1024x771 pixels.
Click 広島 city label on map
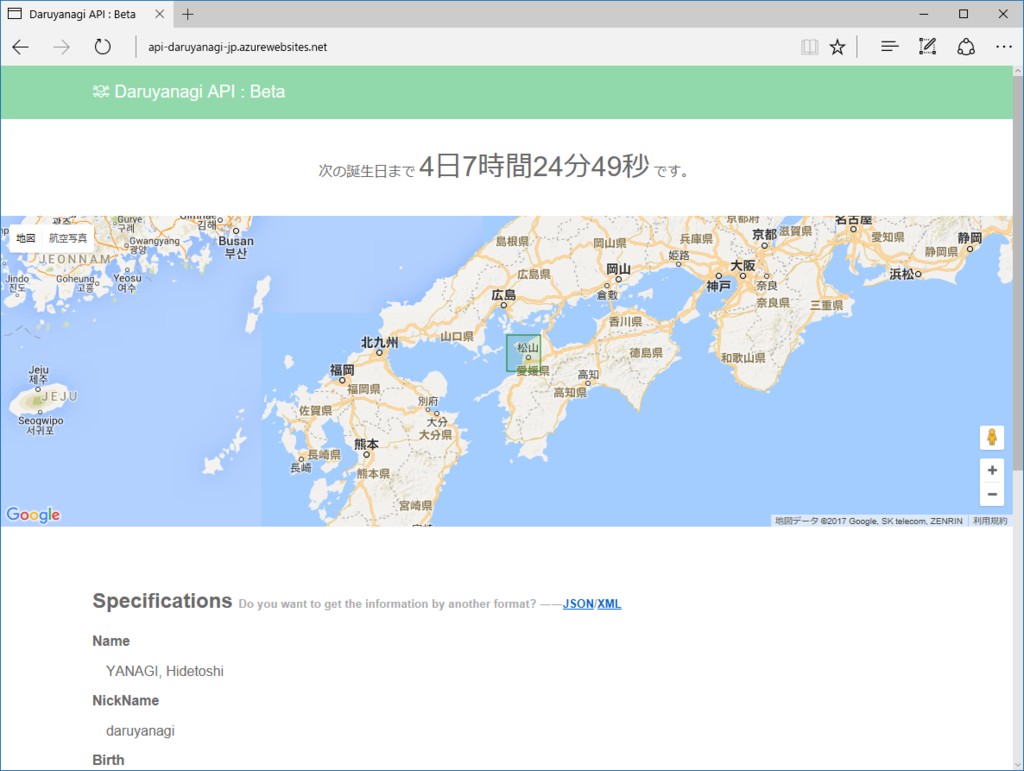point(504,295)
